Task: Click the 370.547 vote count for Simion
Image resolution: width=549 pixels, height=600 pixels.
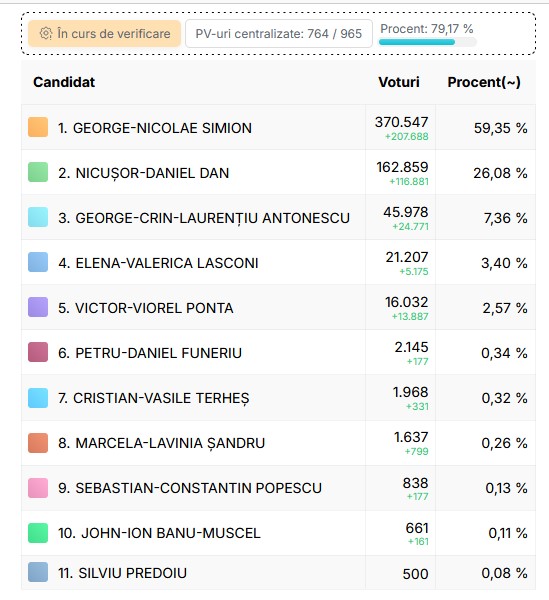Action: point(401,122)
